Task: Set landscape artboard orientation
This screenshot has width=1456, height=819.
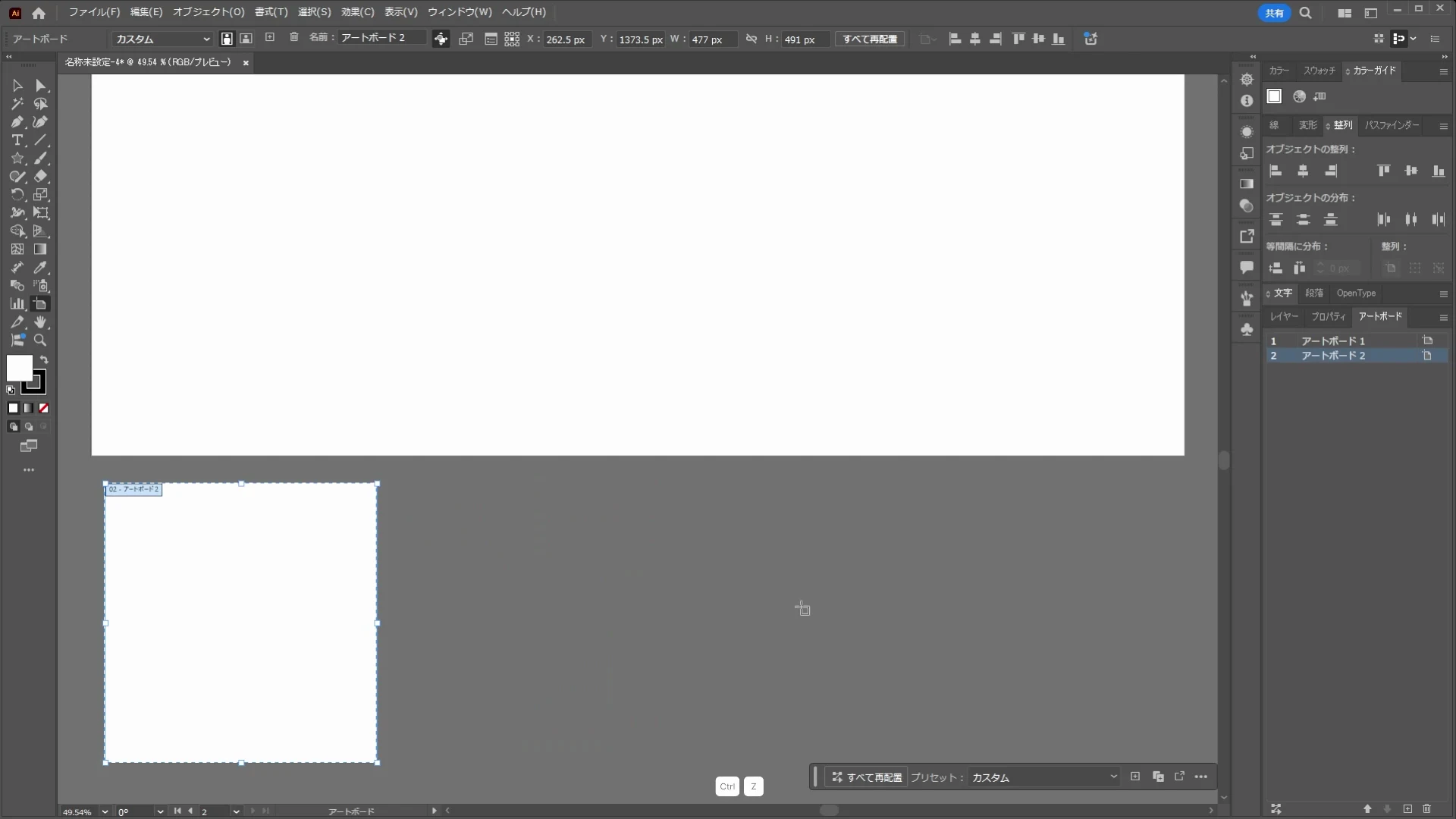Action: click(246, 39)
